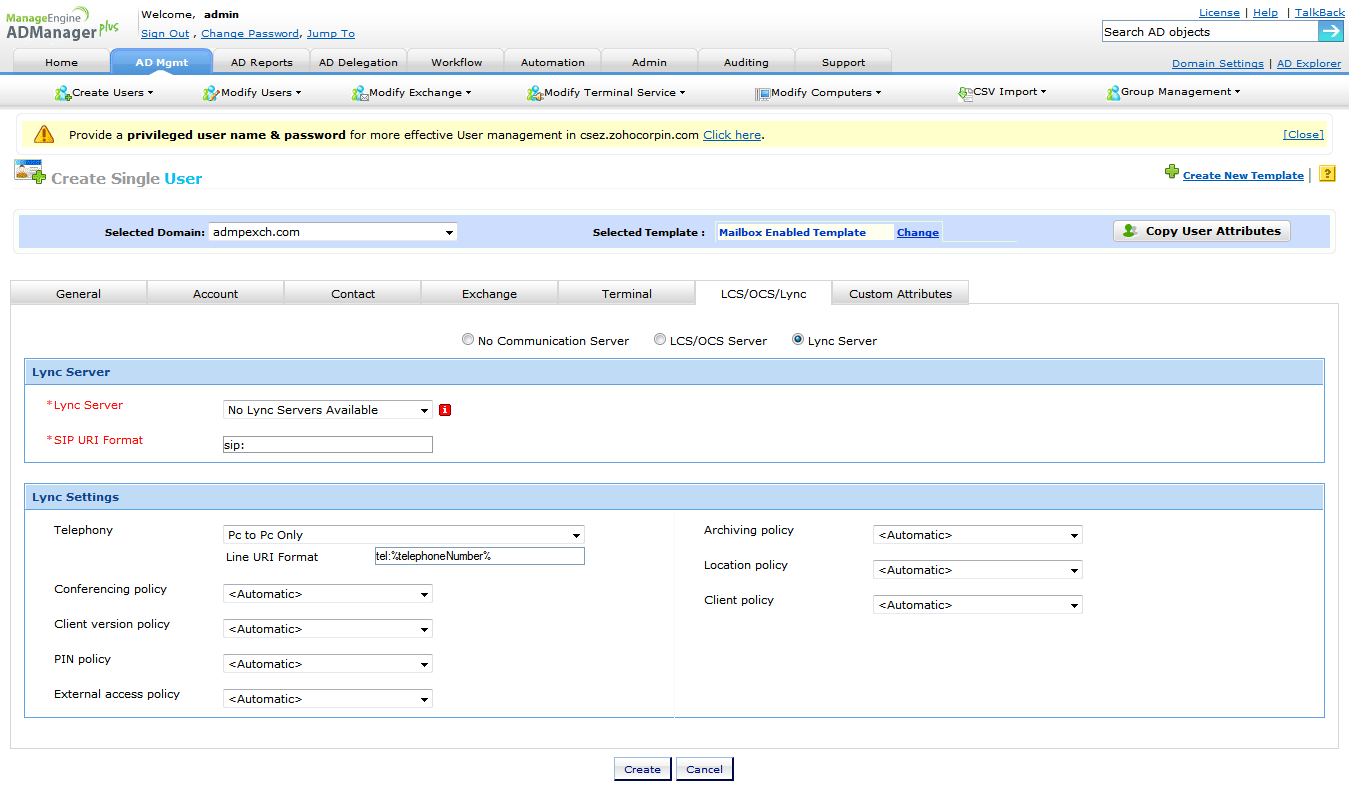Click the Create Users toolbar icon
The width and height of the screenshot is (1349, 789).
point(62,93)
